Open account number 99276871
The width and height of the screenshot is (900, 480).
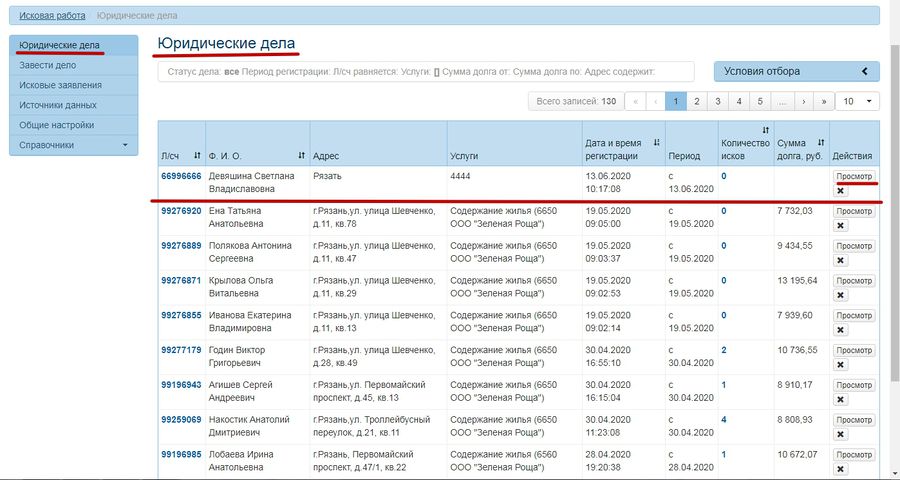[181, 280]
